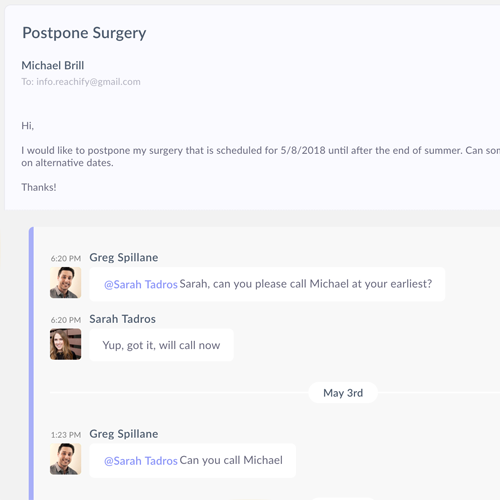Click the 'Can you call Michael' message bubble

(193, 460)
